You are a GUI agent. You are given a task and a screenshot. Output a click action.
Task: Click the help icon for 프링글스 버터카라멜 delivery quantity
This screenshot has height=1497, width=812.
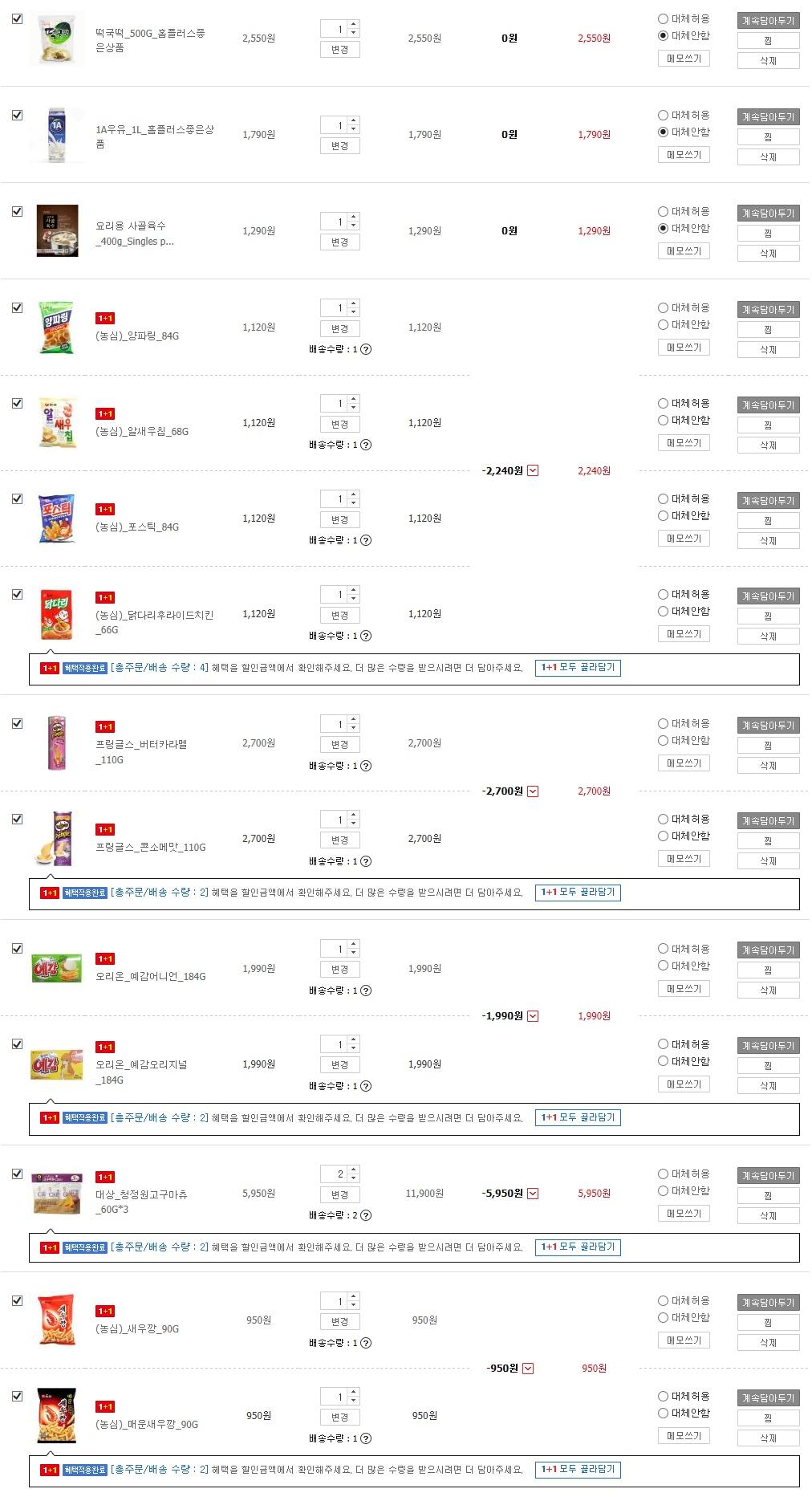(366, 766)
